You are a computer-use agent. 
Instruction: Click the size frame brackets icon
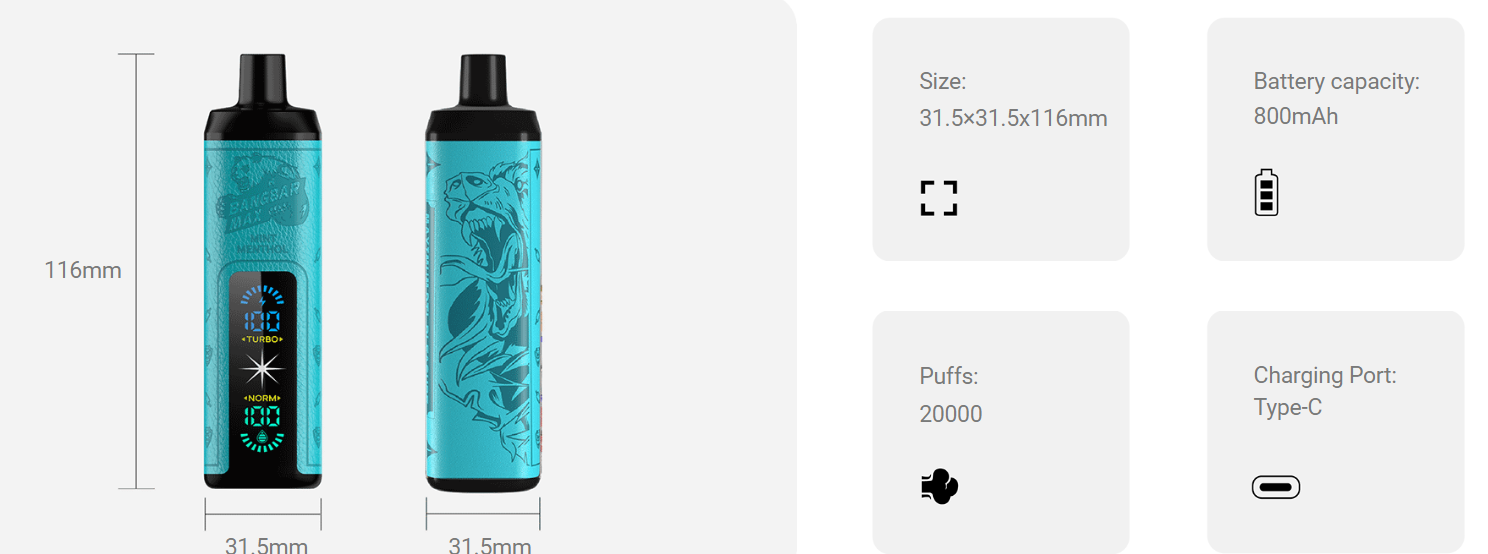click(x=939, y=198)
